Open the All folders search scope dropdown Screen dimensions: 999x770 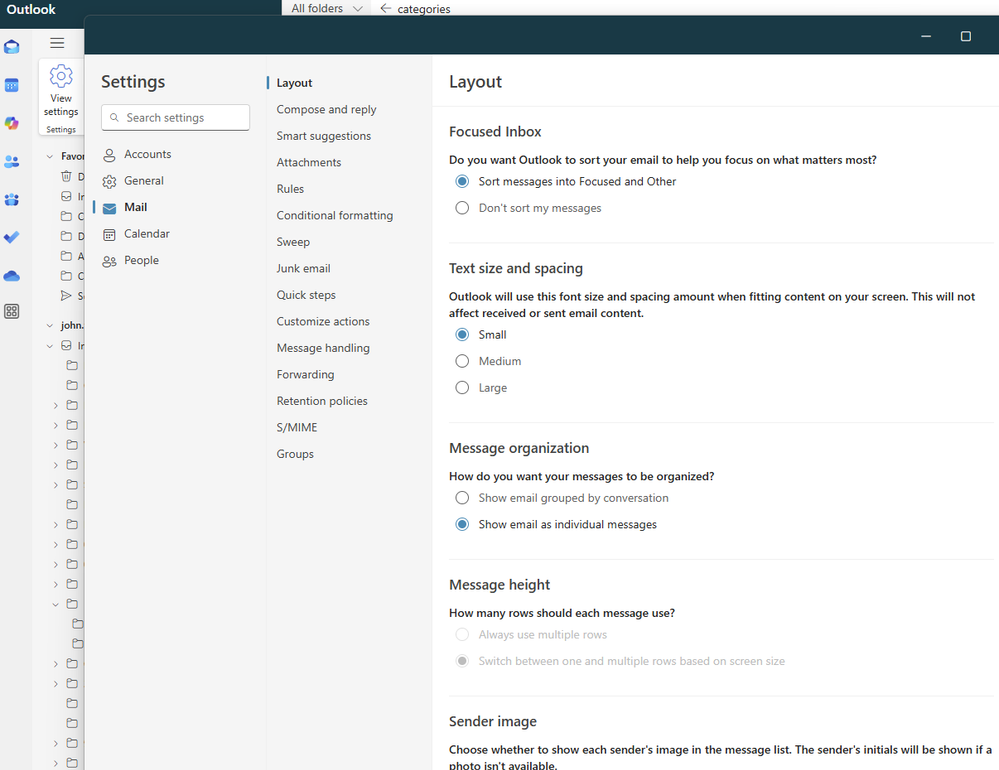click(326, 8)
